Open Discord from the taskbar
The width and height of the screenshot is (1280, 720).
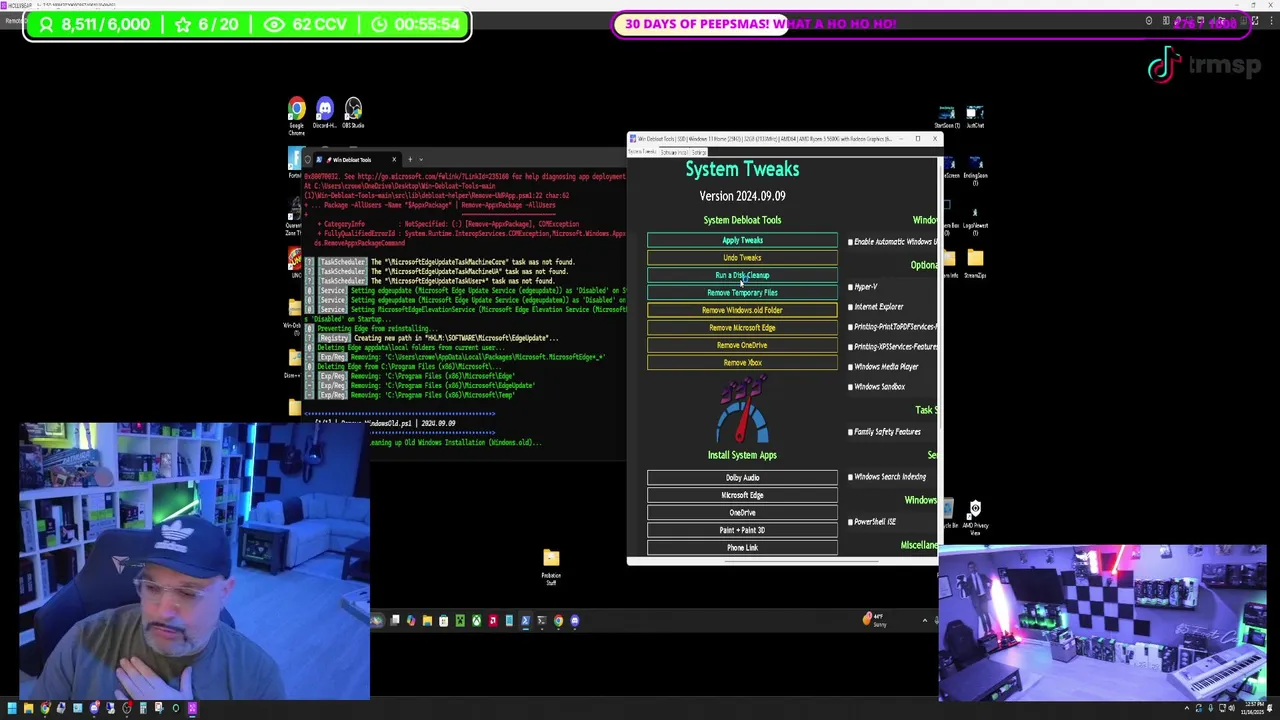(x=574, y=621)
